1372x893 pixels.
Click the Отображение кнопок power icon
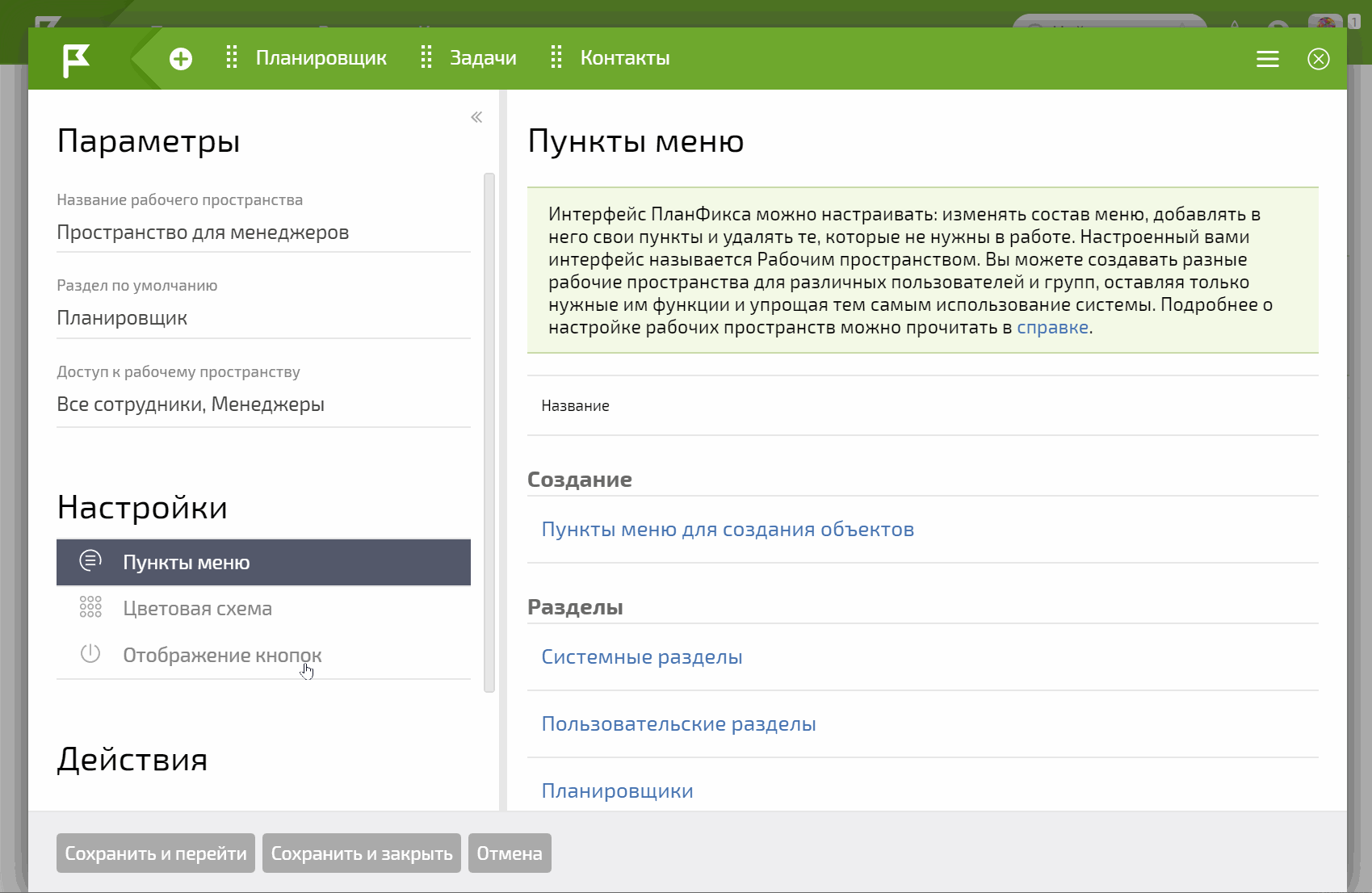pos(90,654)
